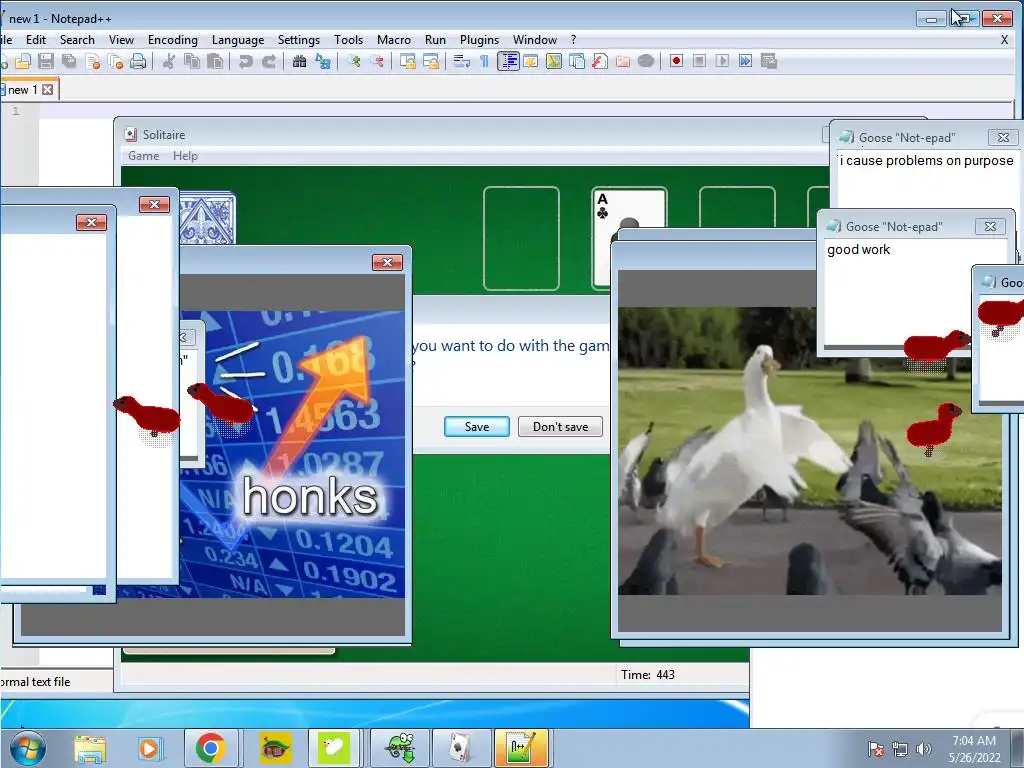This screenshot has width=1024, height=768.
Task: Click the Close All toolbar icon
Action: coord(115,61)
